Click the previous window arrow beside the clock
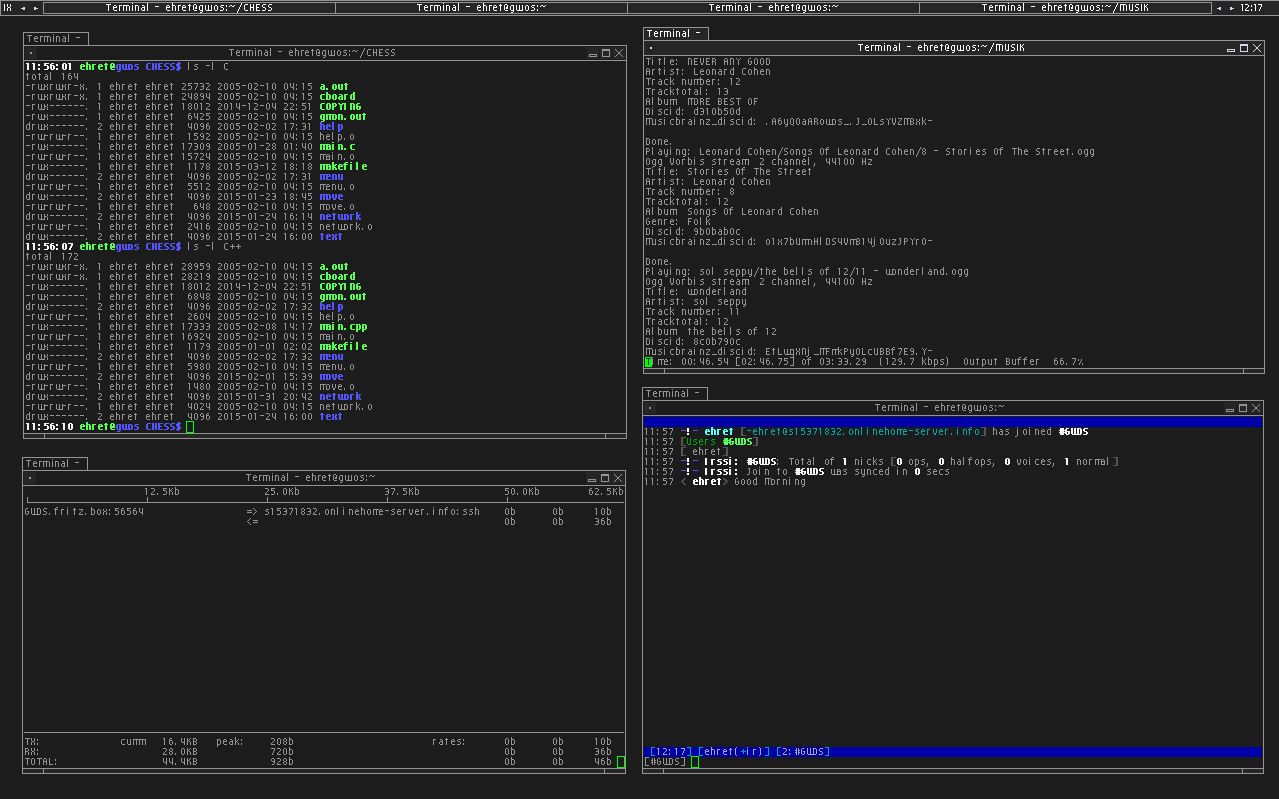 click(x=1219, y=8)
